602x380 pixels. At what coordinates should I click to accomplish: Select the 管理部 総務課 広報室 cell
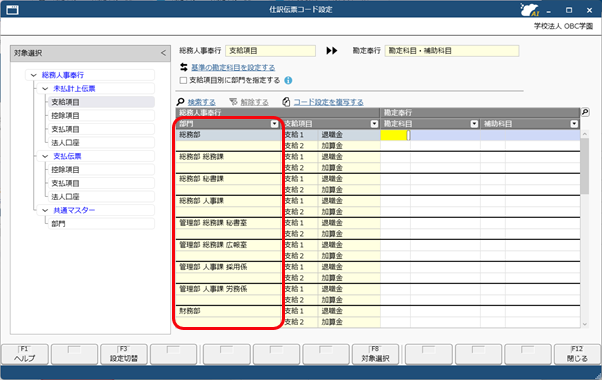[x=229, y=245]
